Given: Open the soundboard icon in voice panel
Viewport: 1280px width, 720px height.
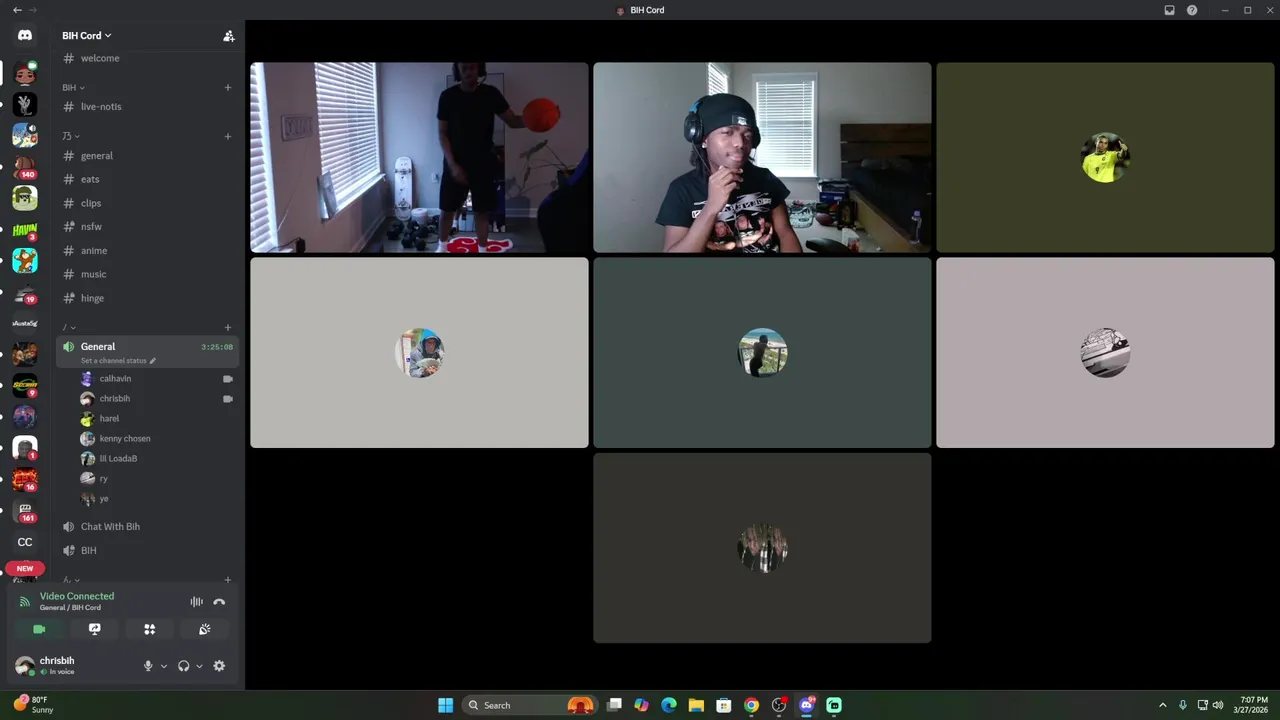Looking at the screenshot, I should pyautogui.click(x=205, y=629).
